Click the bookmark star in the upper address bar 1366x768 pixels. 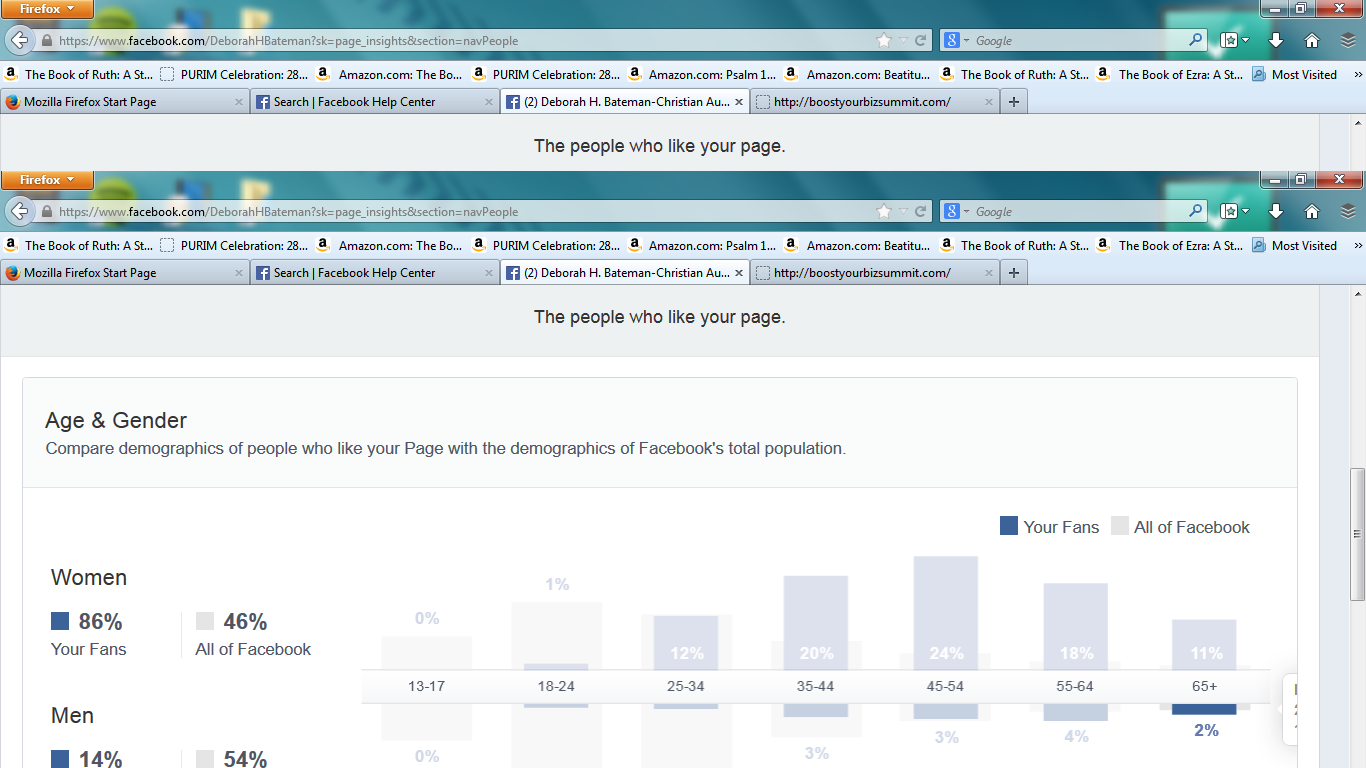click(x=884, y=41)
